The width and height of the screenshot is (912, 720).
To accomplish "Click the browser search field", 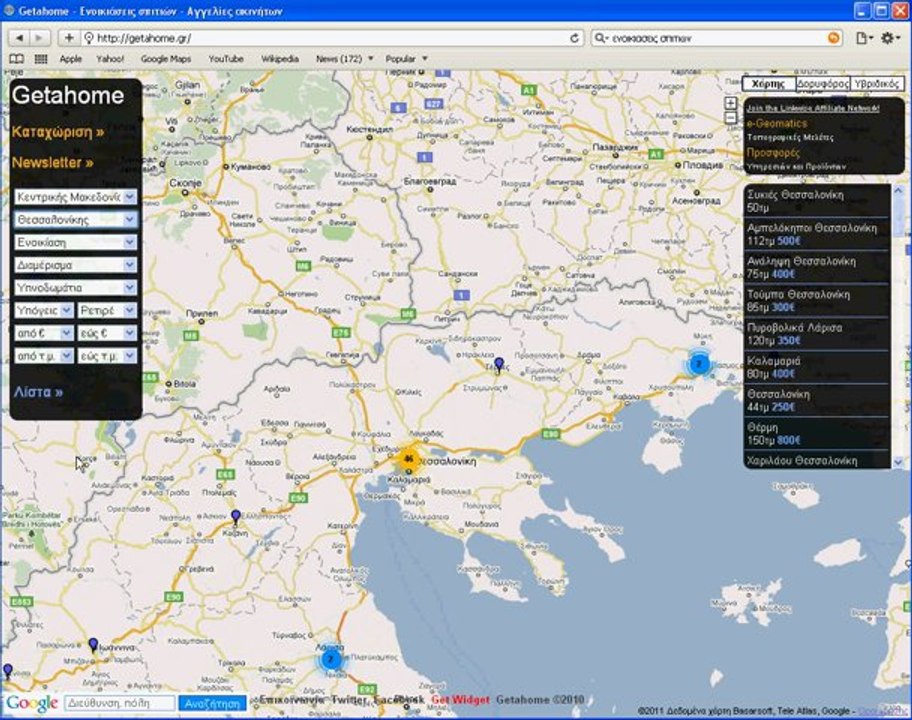I will 717,38.
